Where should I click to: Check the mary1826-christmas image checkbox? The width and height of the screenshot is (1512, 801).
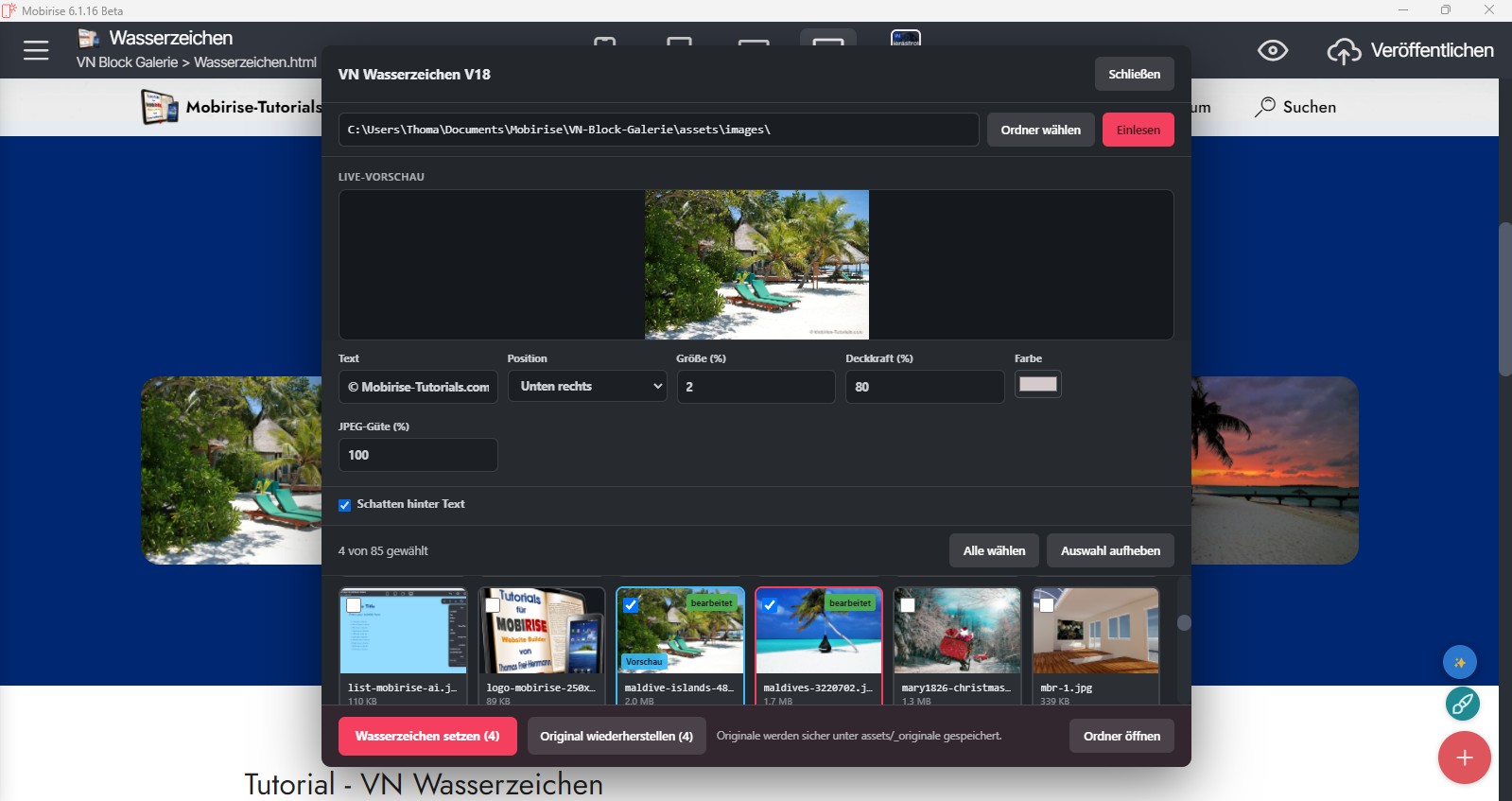point(908,605)
